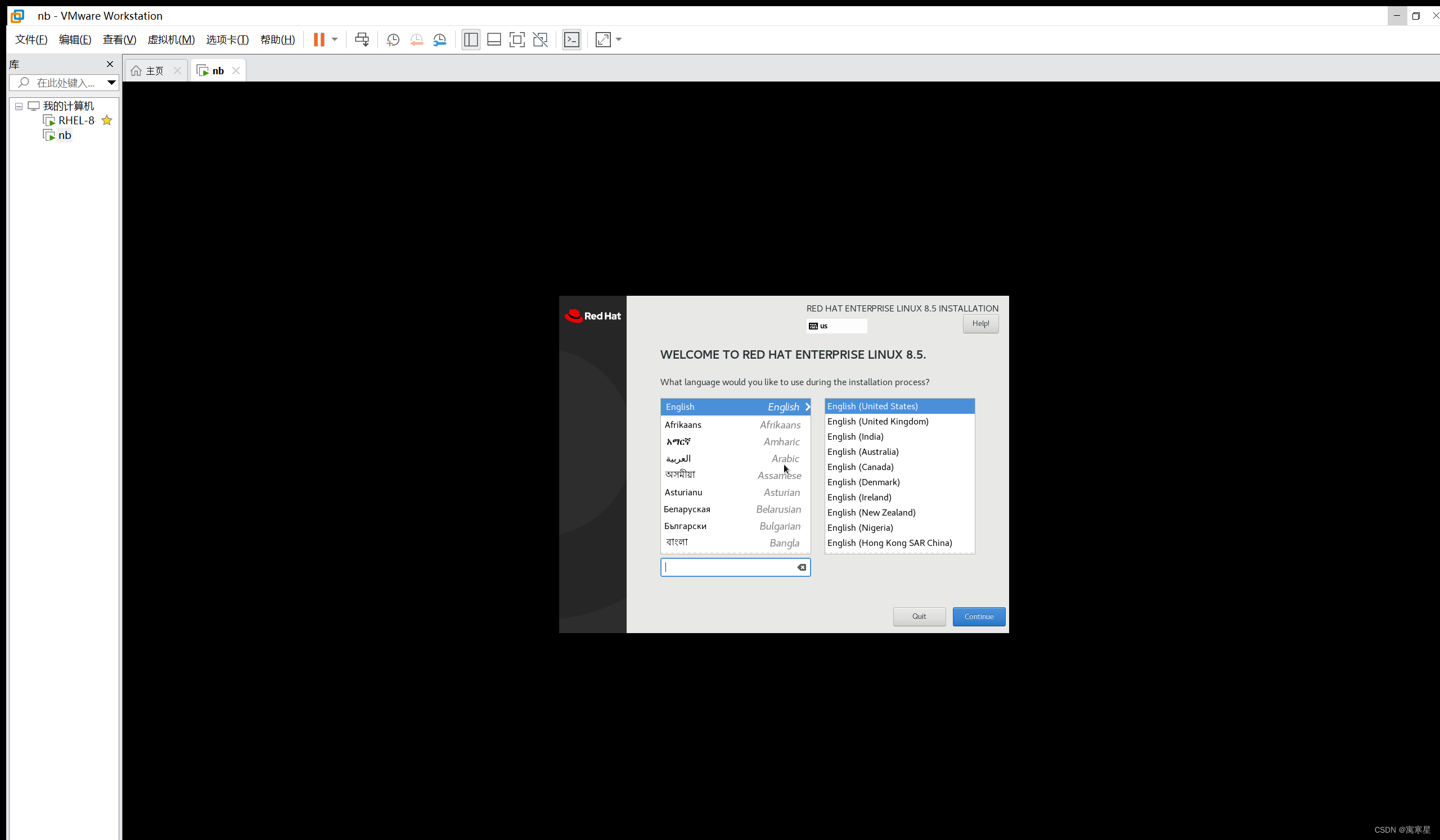Open the stretch display dropdown arrow
The image size is (1440, 840).
click(x=619, y=39)
